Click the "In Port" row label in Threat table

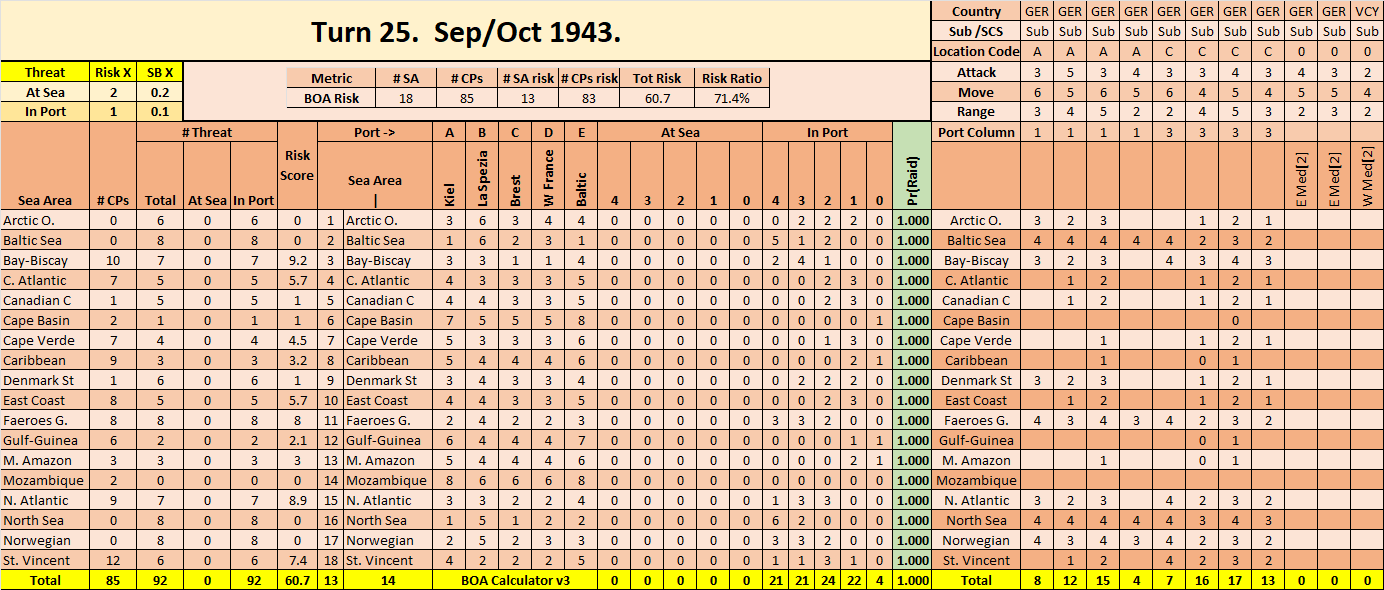[x=45, y=111]
